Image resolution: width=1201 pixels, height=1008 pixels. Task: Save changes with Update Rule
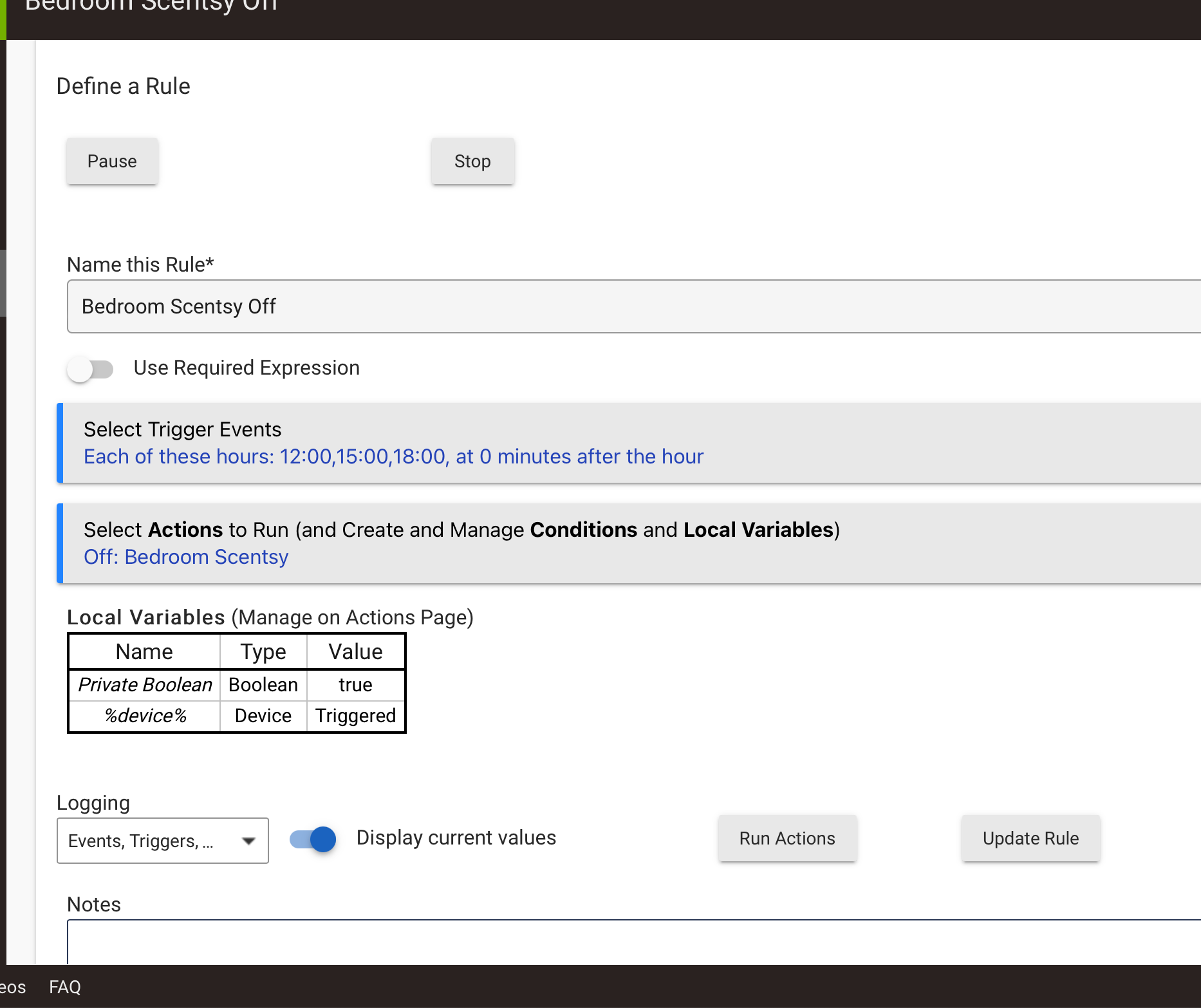tap(1030, 838)
